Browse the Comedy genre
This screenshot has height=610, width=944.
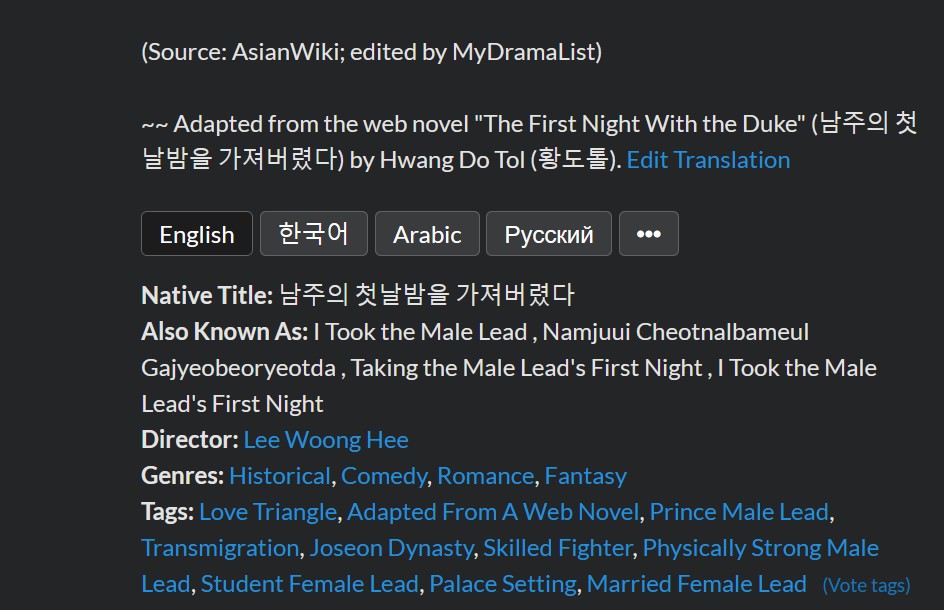(384, 476)
